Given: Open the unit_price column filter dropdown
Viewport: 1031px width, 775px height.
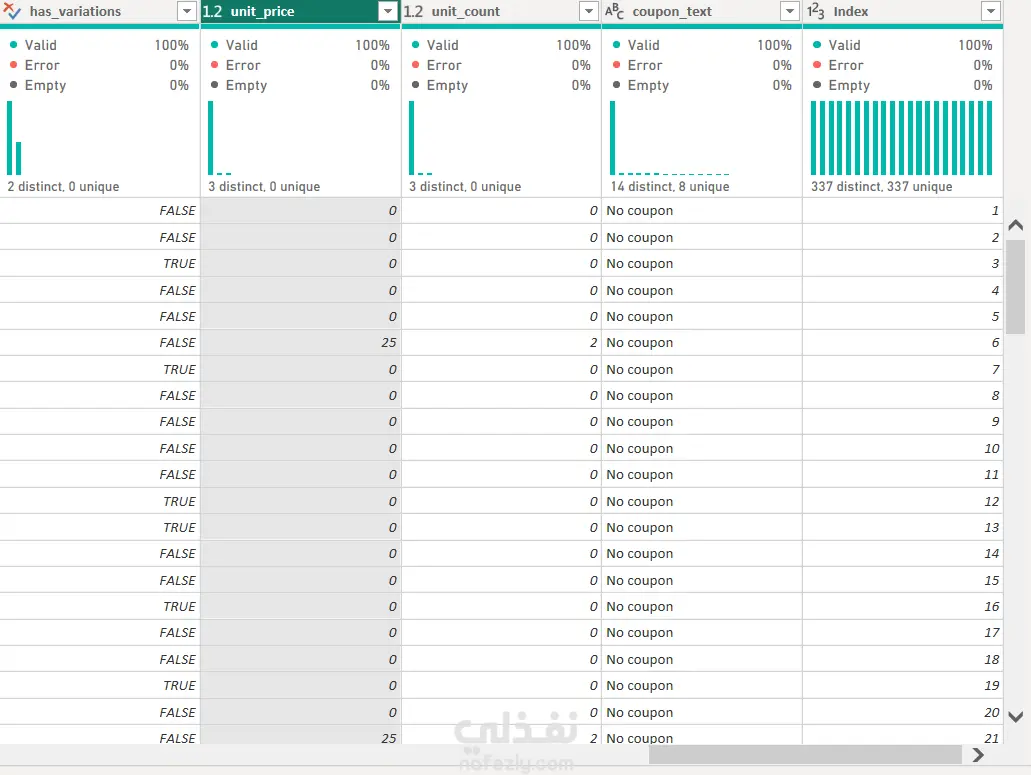Looking at the screenshot, I should point(388,11).
